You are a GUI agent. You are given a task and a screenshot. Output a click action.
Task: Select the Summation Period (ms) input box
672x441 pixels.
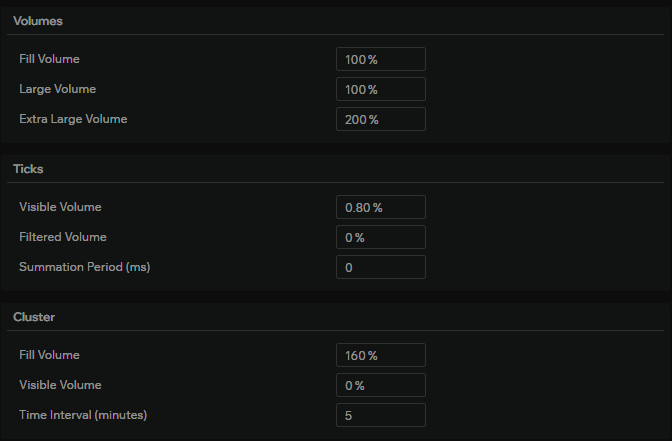[x=380, y=267]
